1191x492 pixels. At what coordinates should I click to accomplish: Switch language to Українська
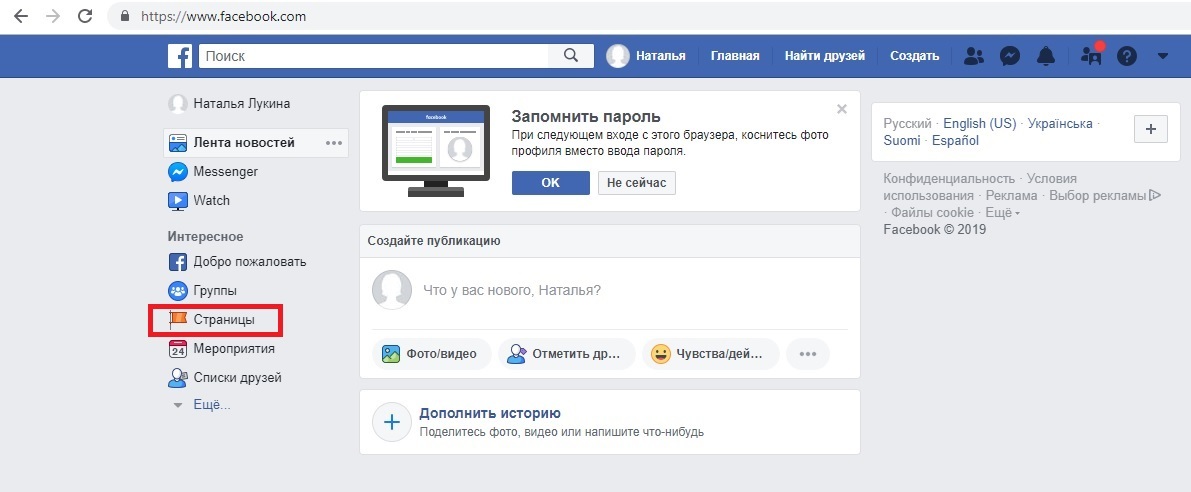click(1060, 124)
